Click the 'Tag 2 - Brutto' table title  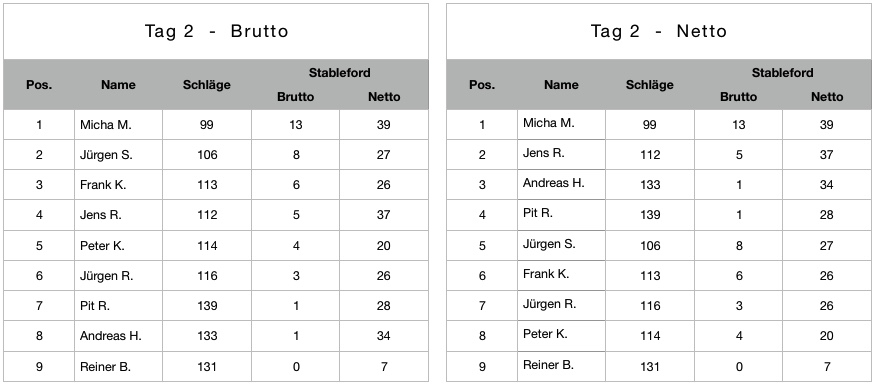(216, 31)
